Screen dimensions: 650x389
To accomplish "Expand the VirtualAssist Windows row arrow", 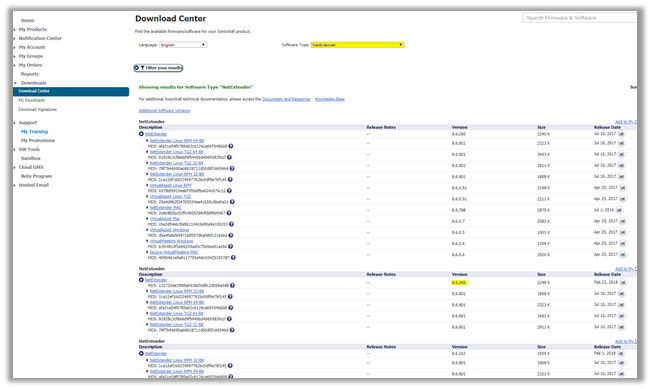I will pyautogui.click(x=147, y=230).
